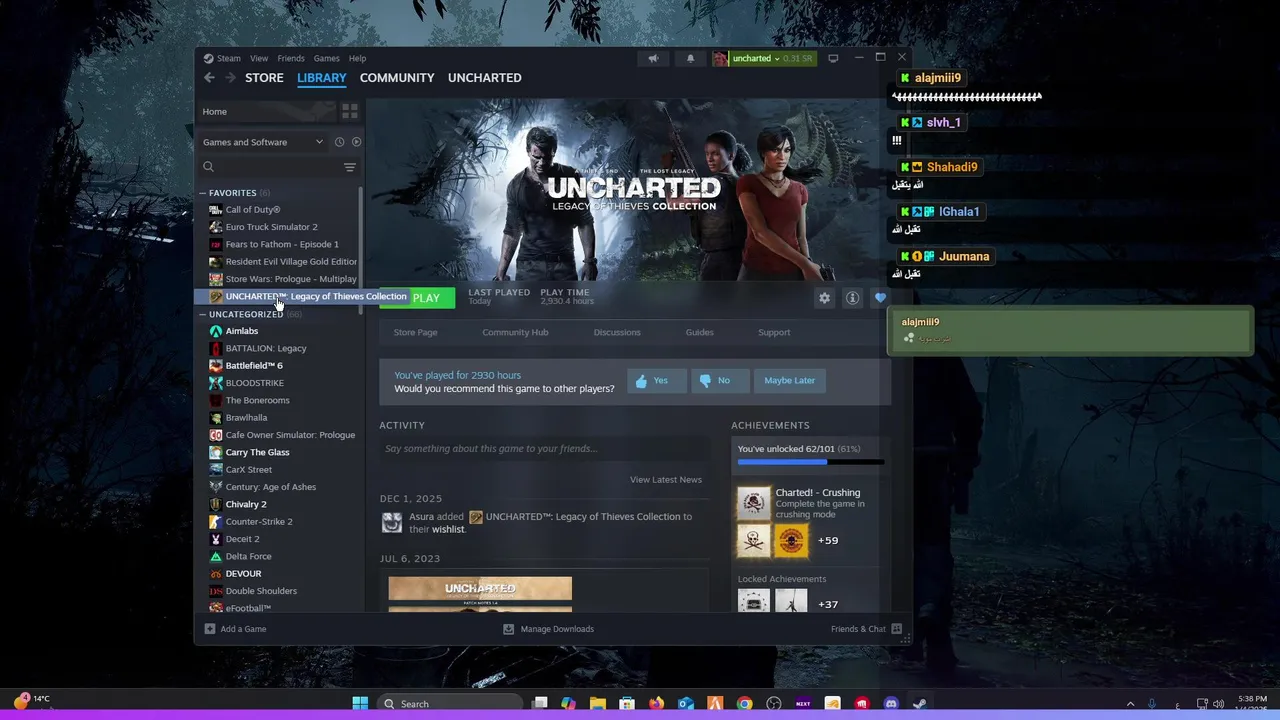The image size is (1280, 720).
Task: Open Firefox from the taskbar
Action: [656, 704]
